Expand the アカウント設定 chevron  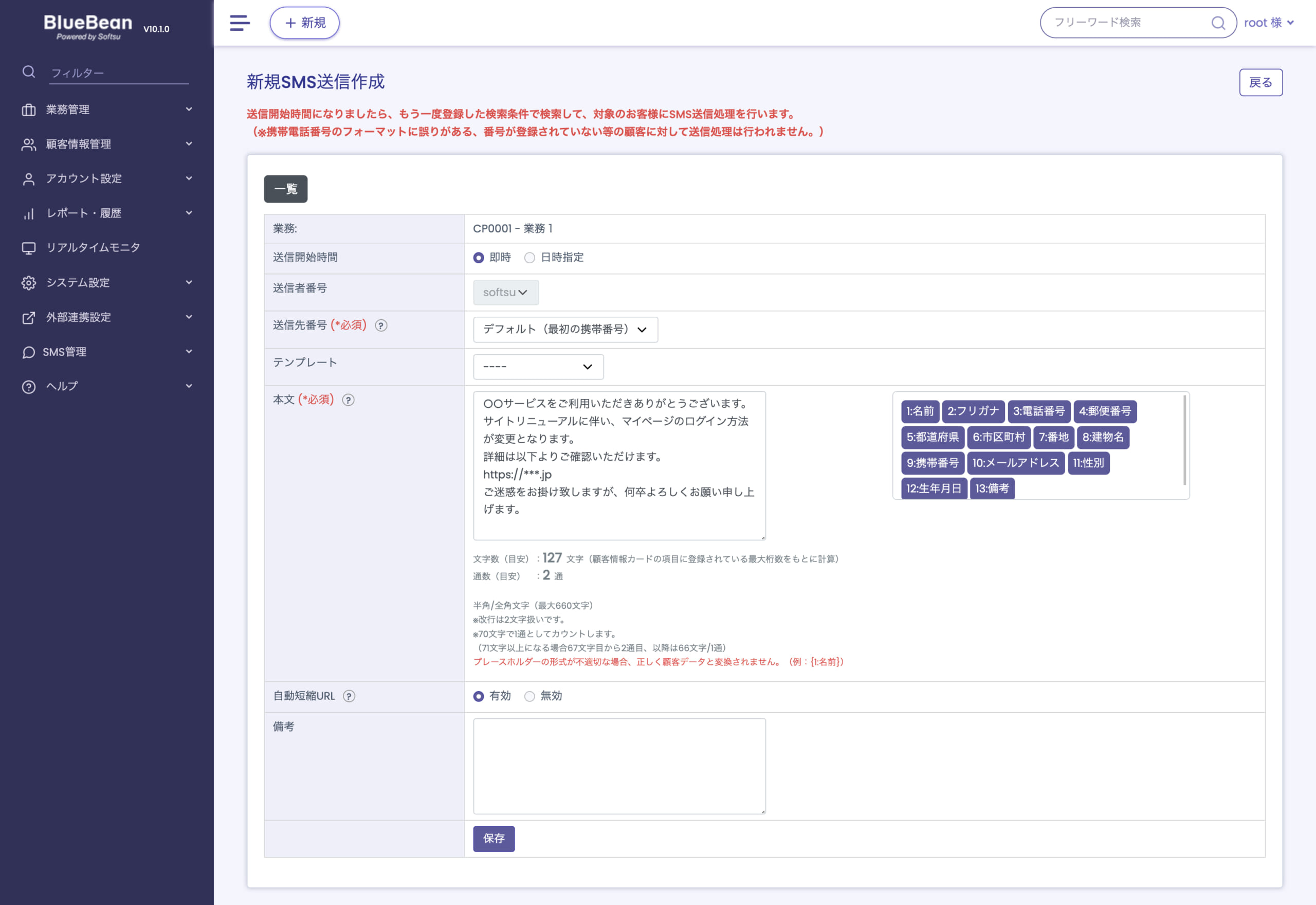pos(189,178)
